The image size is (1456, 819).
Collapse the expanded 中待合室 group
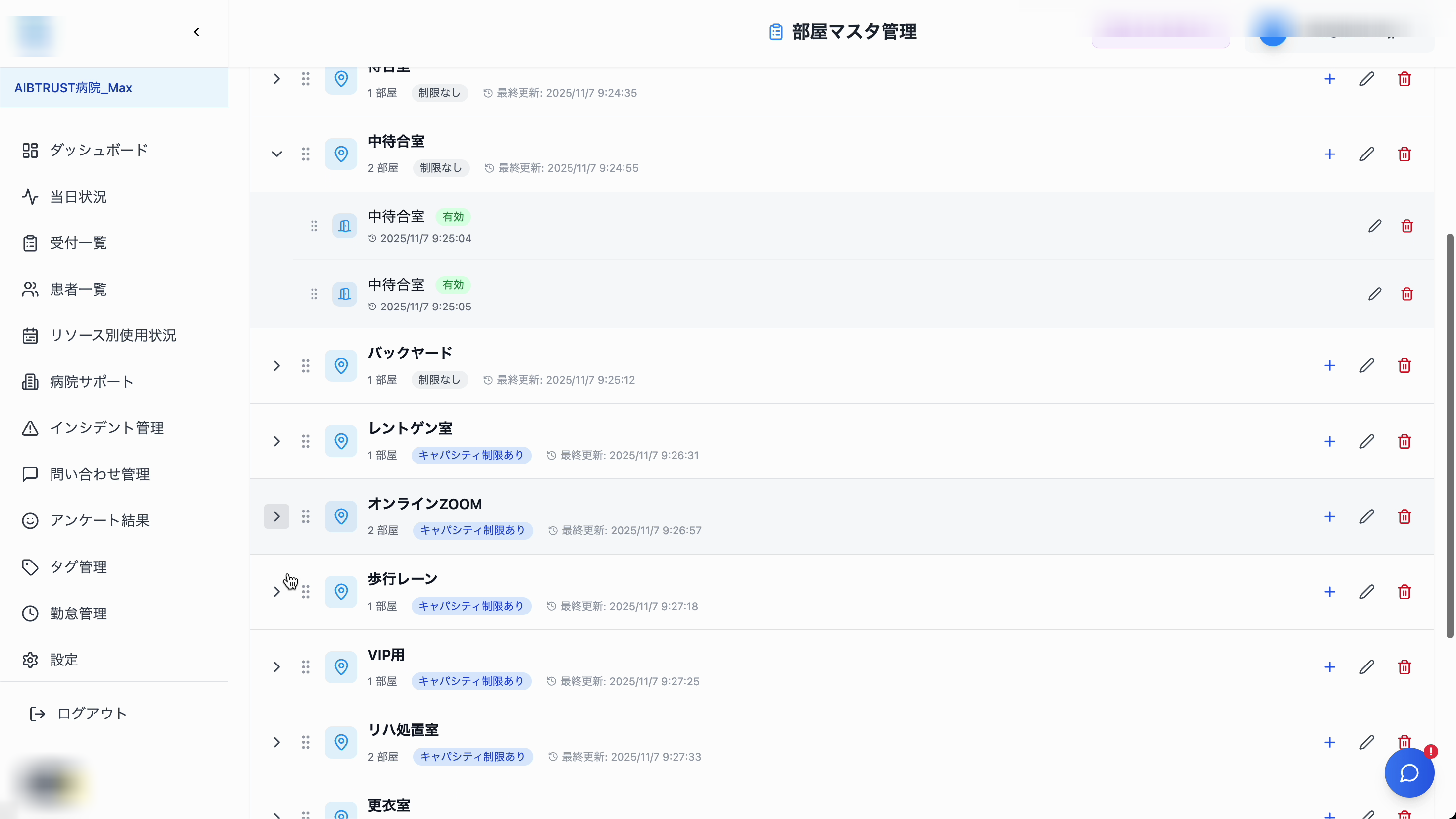276,154
